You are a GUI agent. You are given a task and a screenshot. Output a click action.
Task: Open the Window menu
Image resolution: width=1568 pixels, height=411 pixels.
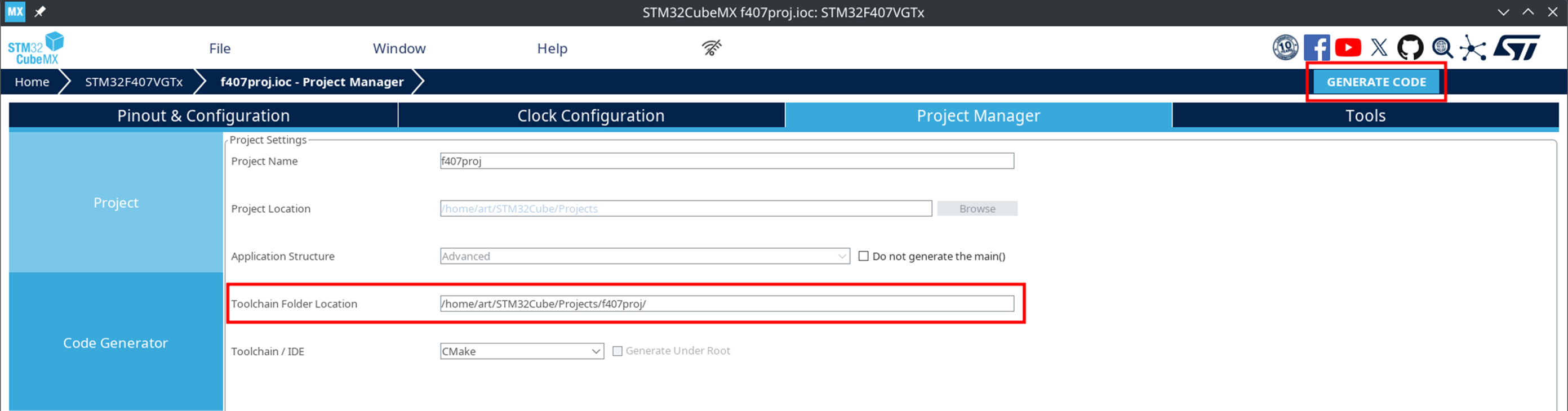[x=399, y=48]
